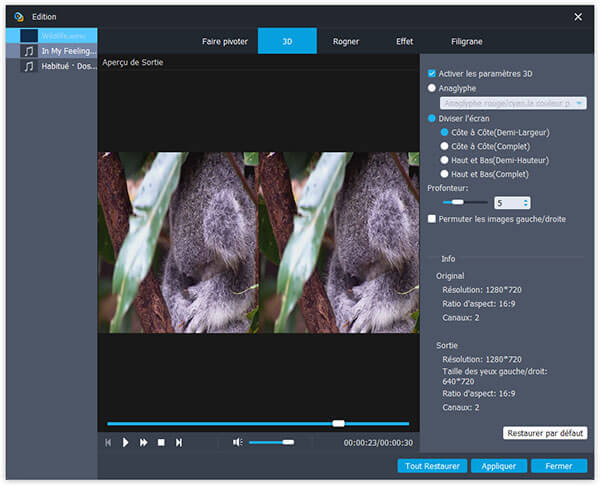Open the Anaglyphe type dropdown

(x=513, y=103)
